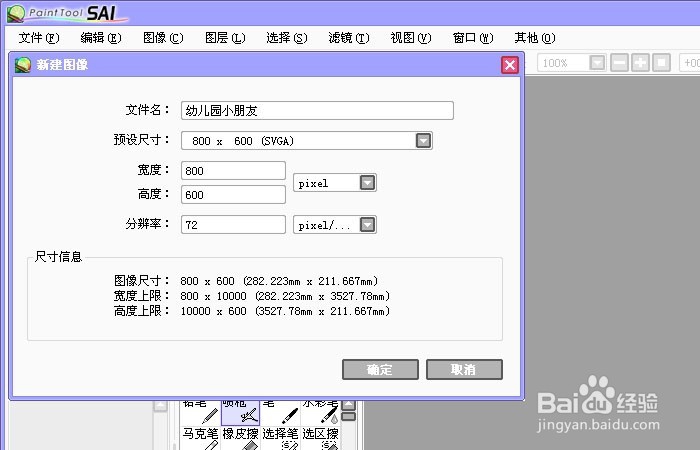This screenshot has height=450, width=700.
Task: Click the 文件名 input field
Action: (x=317, y=110)
